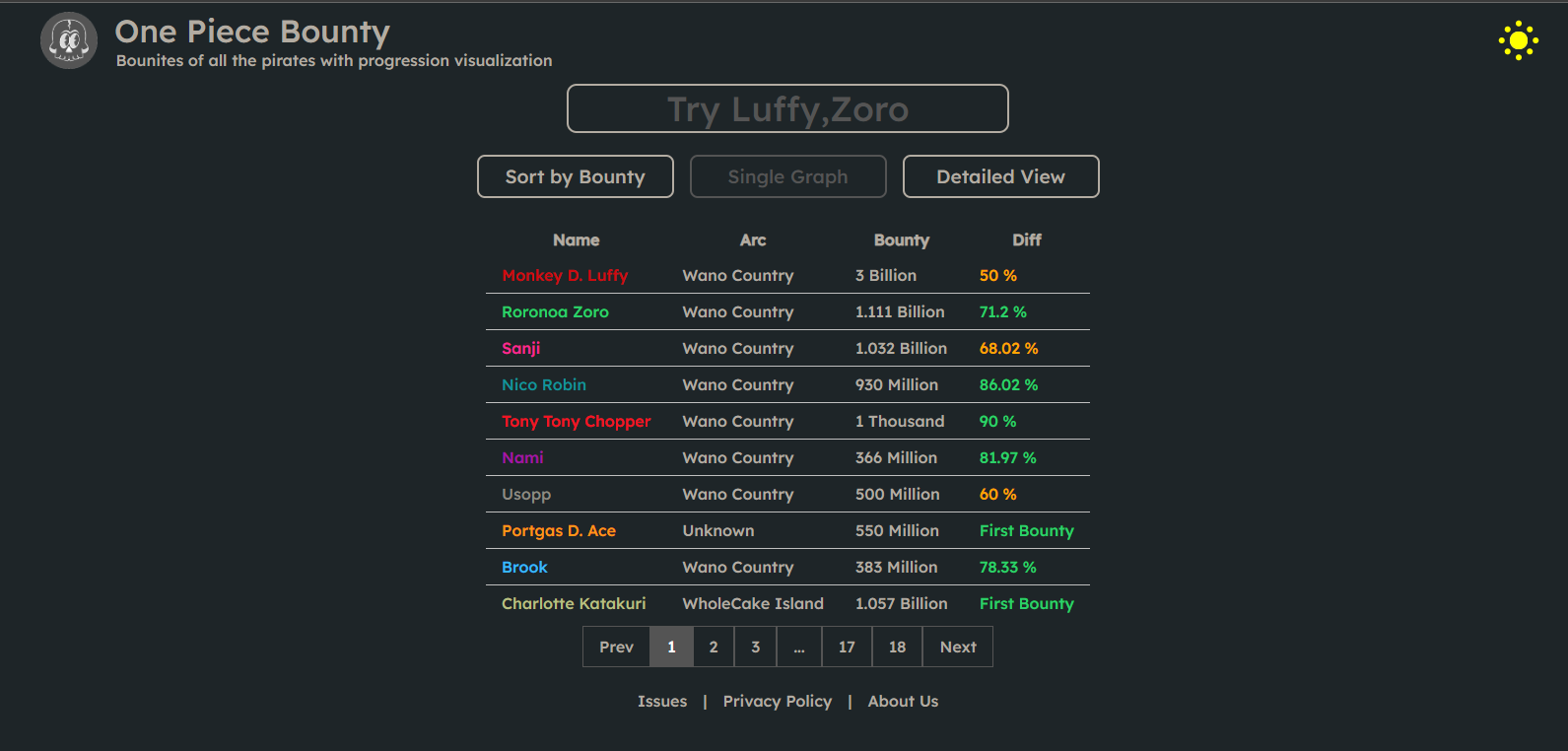Click the 71.2 % diff value
Screen dimensions: 1568x751
point(1003,312)
